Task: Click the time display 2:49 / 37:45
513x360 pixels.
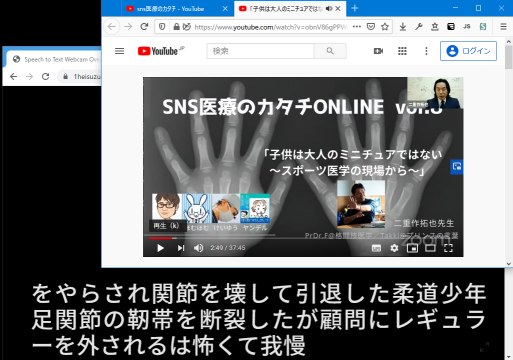Action: [x=228, y=248]
